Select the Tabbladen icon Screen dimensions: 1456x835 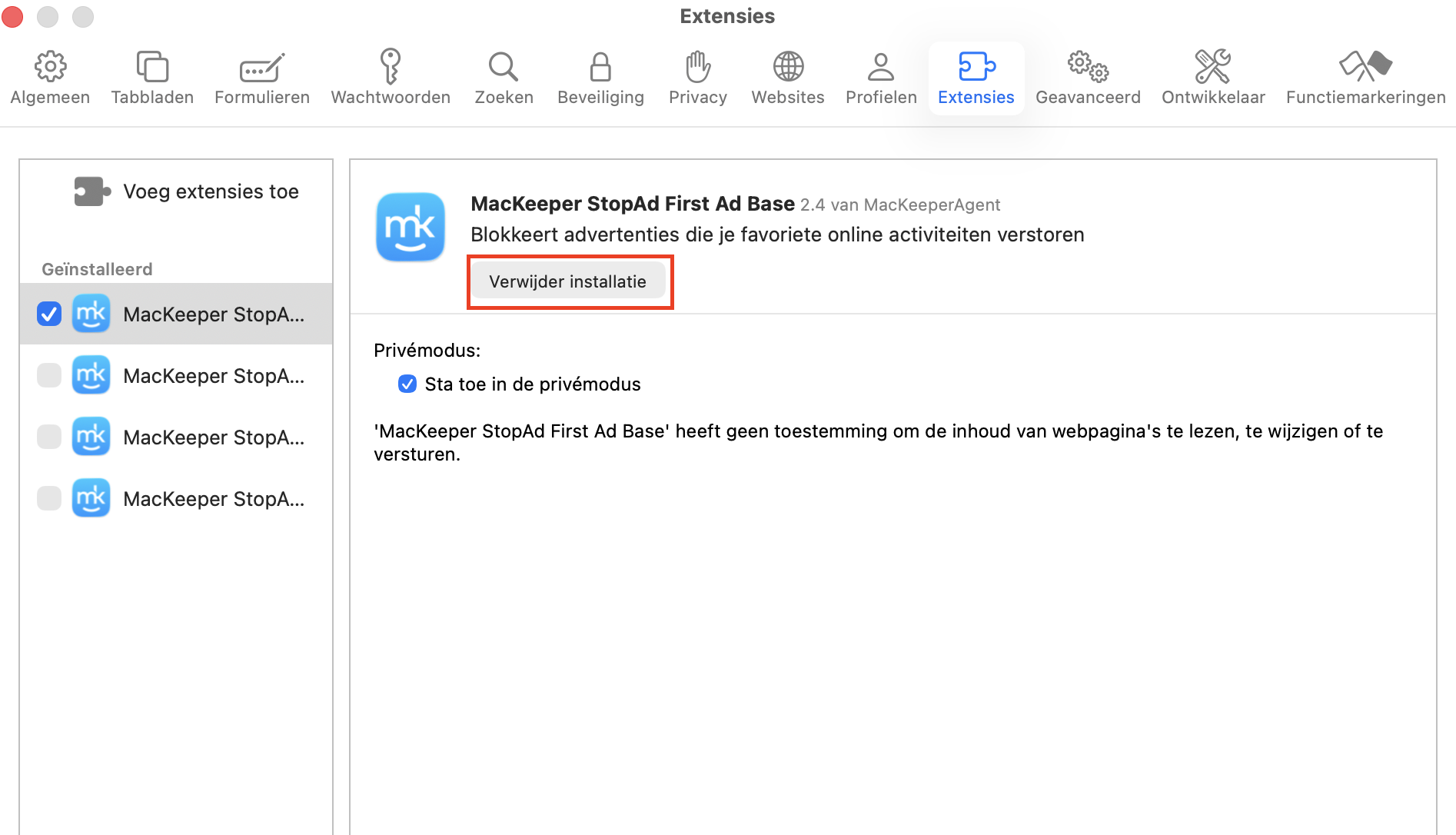151,75
